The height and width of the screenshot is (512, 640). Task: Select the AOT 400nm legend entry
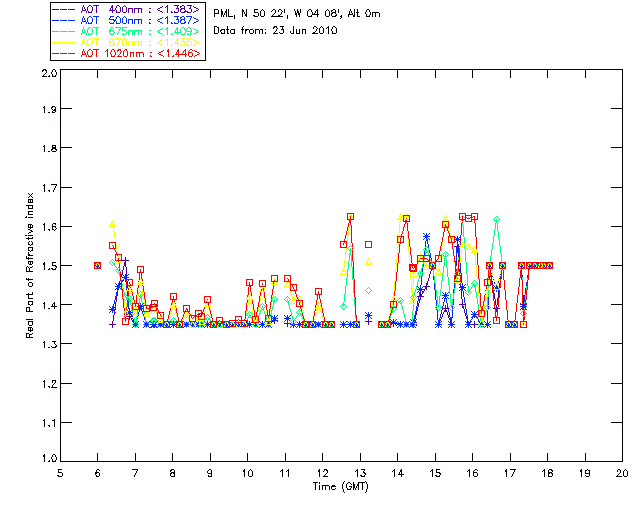pos(127,9)
